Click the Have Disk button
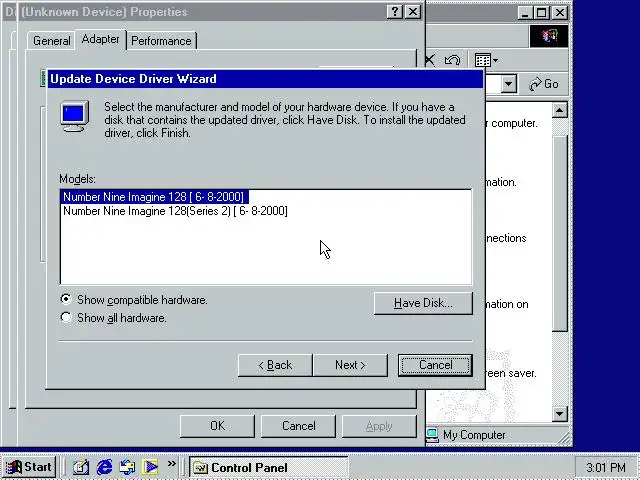The image size is (640, 480). [423, 303]
